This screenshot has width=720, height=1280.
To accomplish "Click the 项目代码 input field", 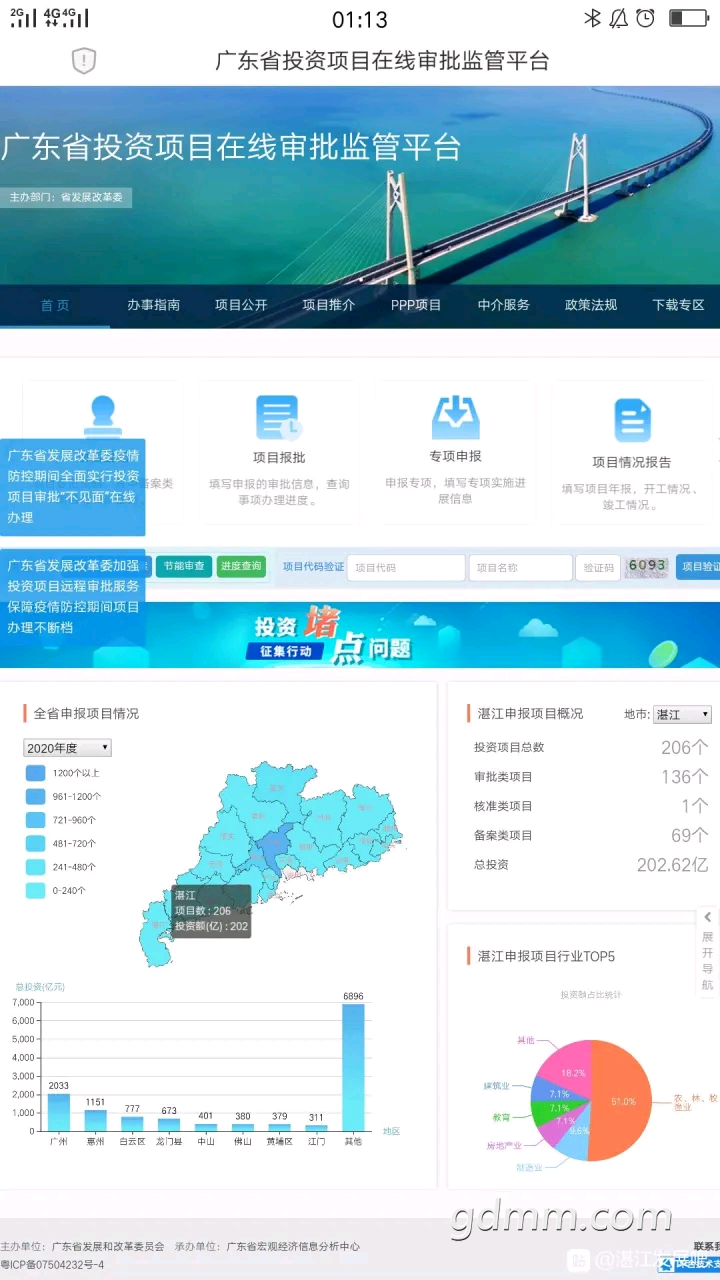I will coord(408,567).
